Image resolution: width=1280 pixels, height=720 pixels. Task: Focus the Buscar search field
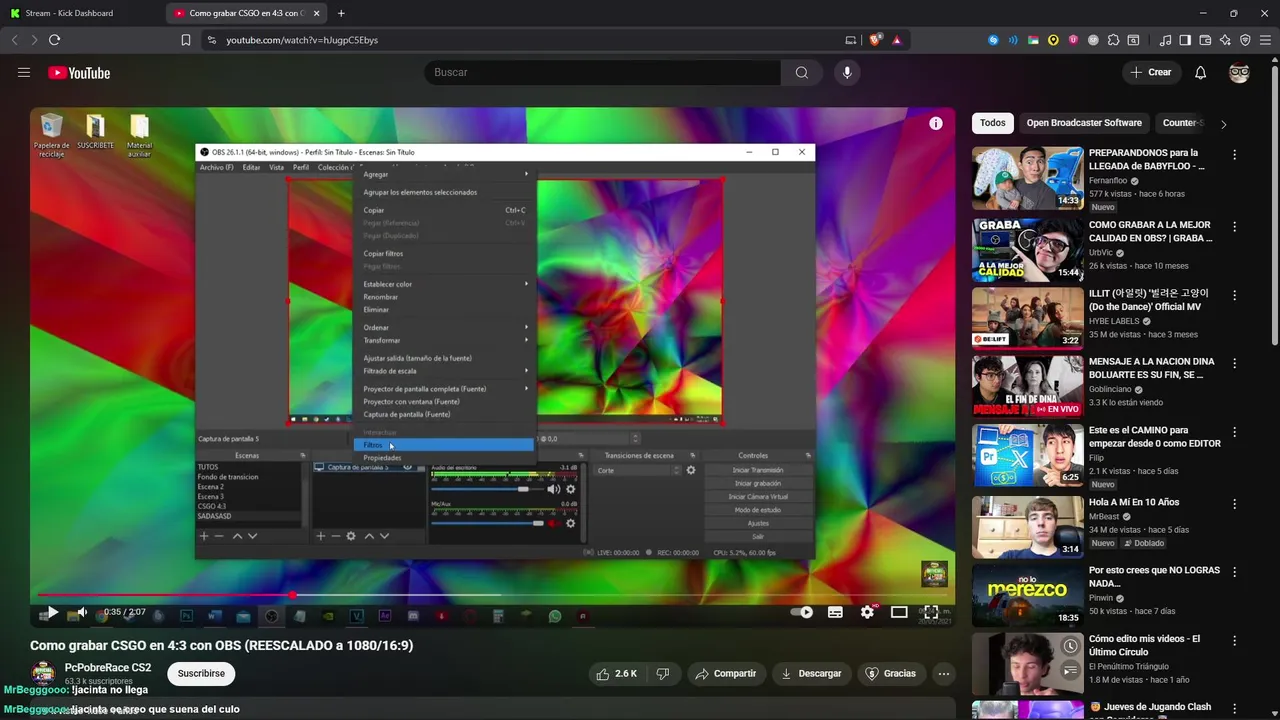tap(603, 72)
